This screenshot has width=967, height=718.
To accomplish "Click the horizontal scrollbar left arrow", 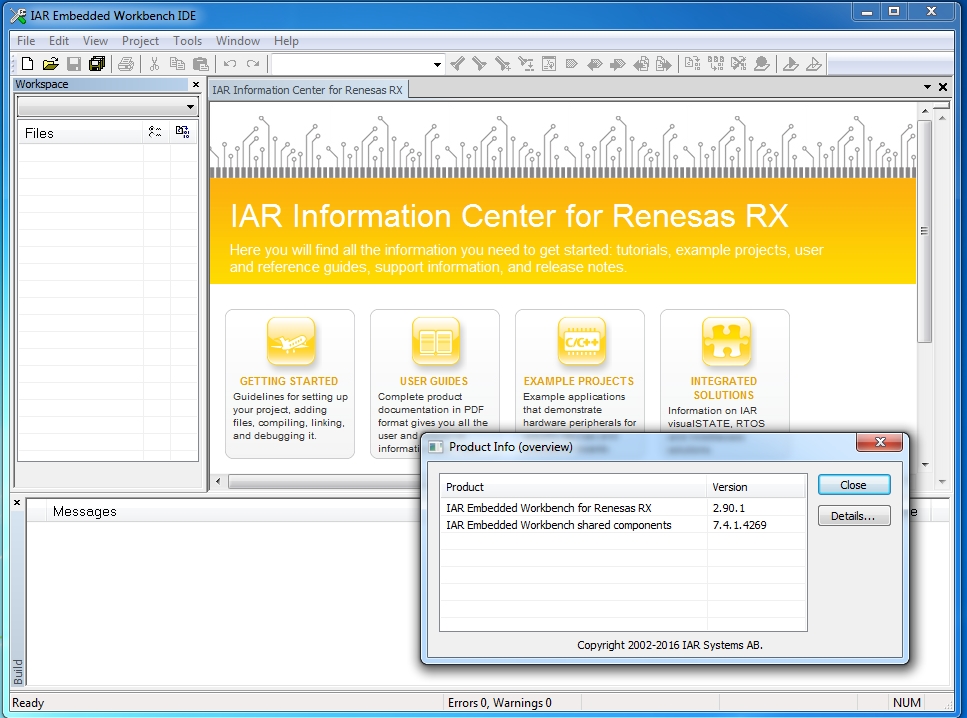I will (218, 481).
